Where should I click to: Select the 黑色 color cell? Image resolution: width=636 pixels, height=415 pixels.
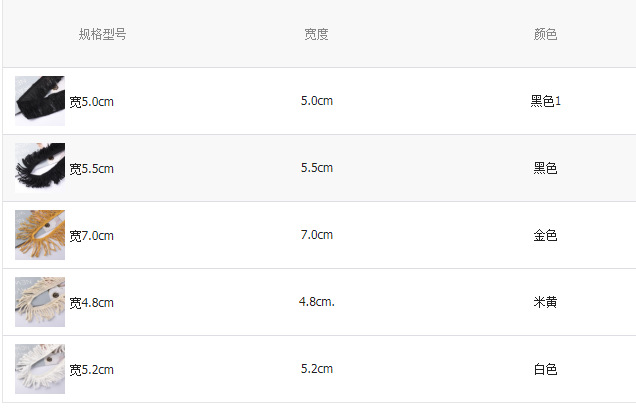[545, 168]
